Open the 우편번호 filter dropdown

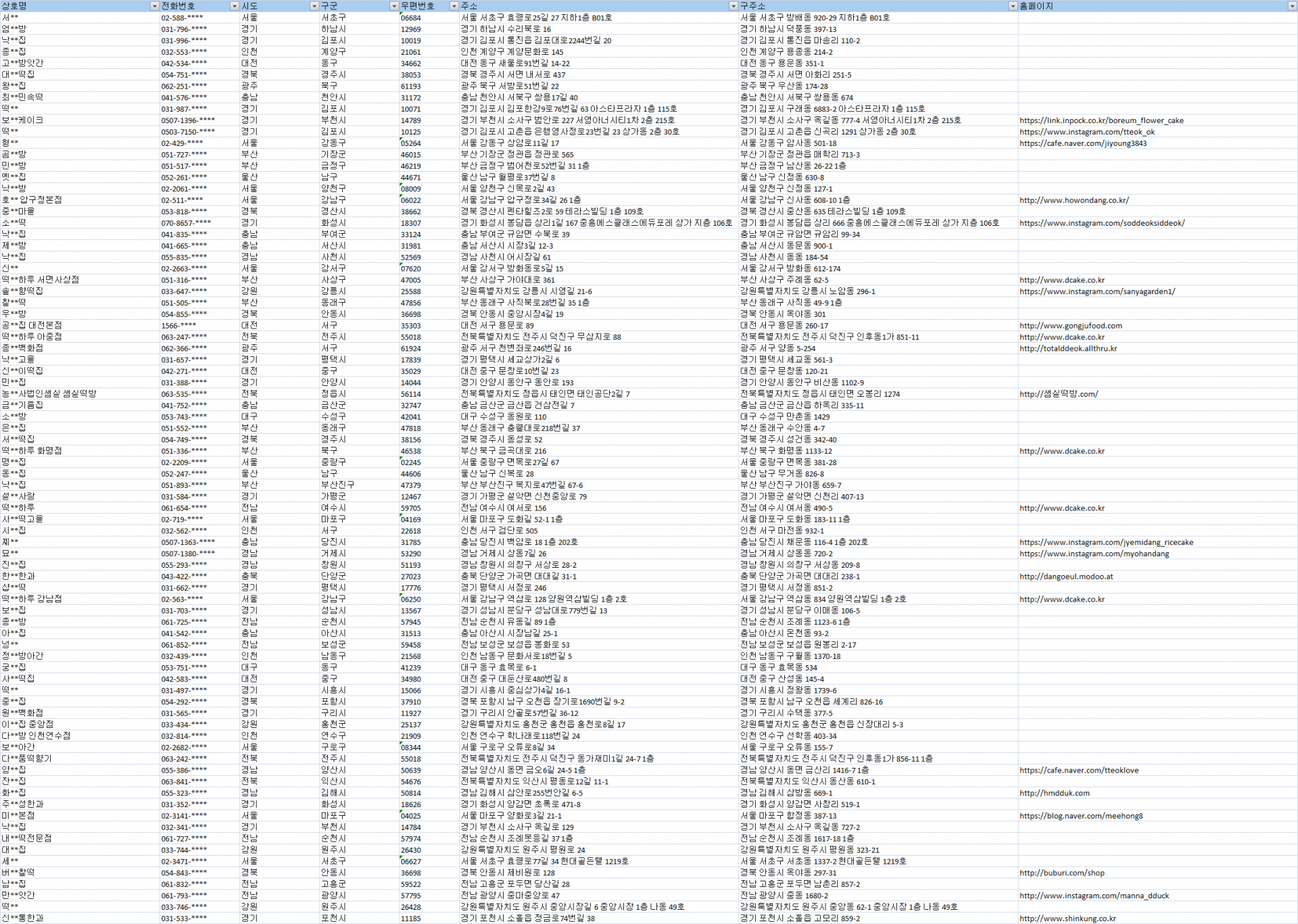point(454,6)
